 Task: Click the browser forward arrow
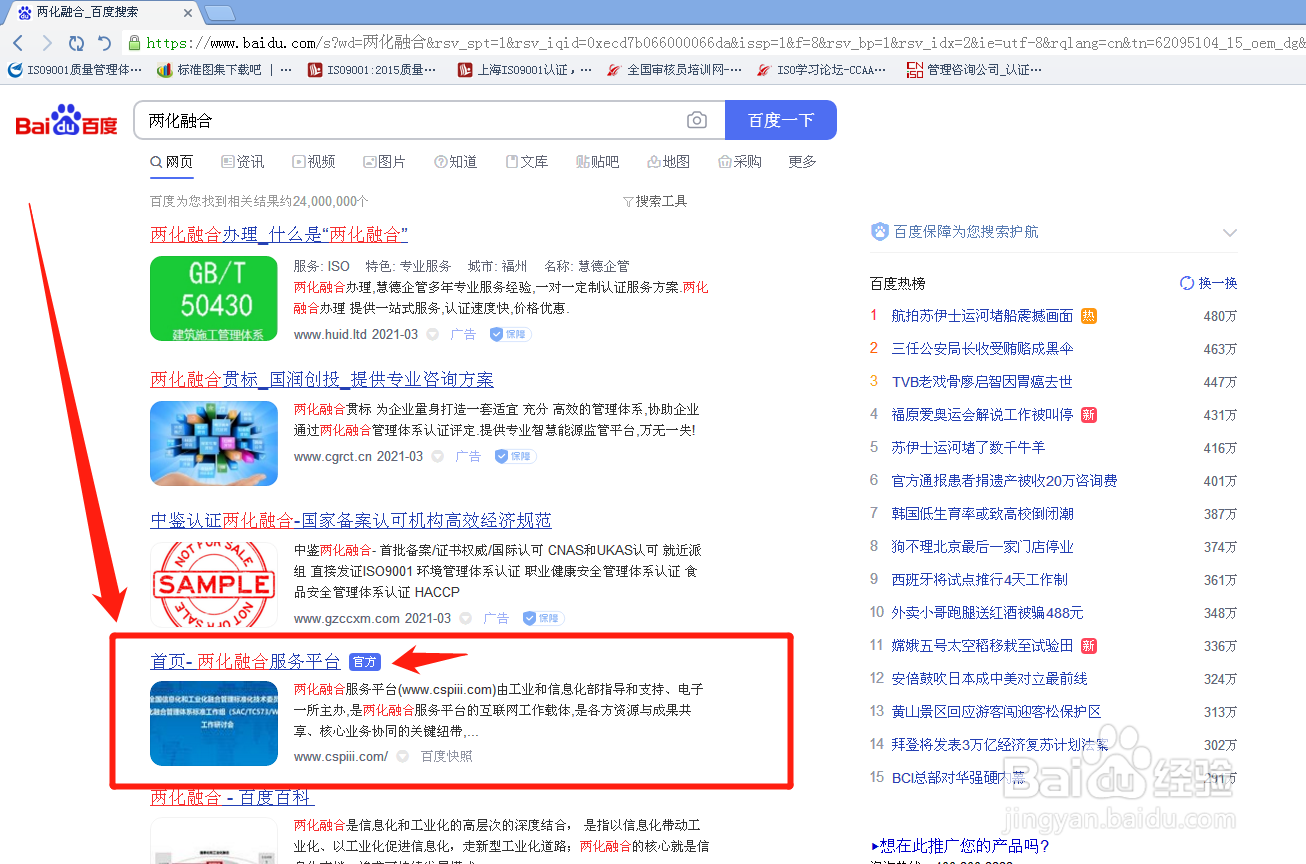click(47, 43)
